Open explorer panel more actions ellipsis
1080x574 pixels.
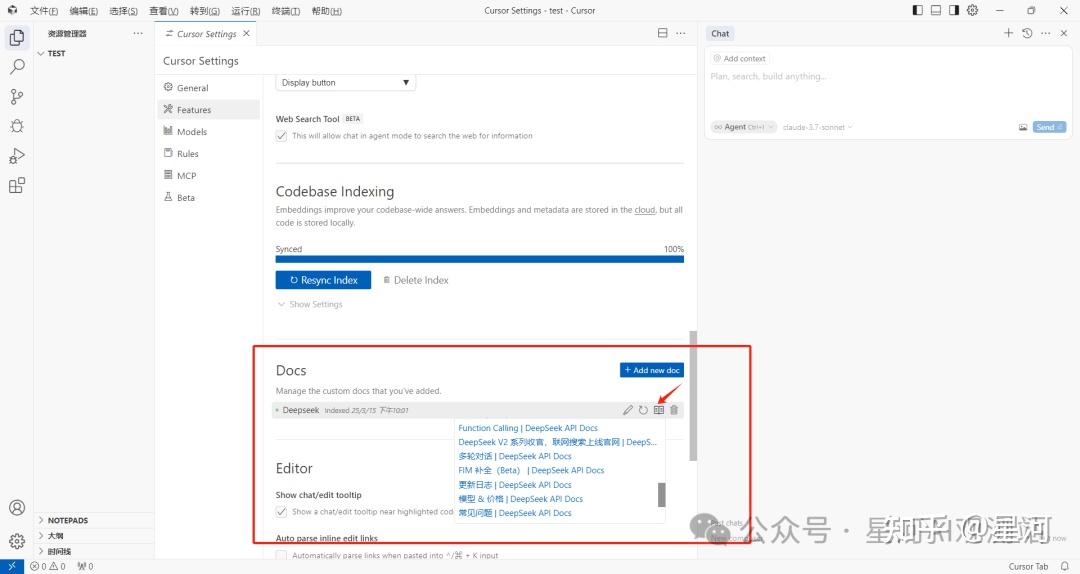(x=138, y=33)
